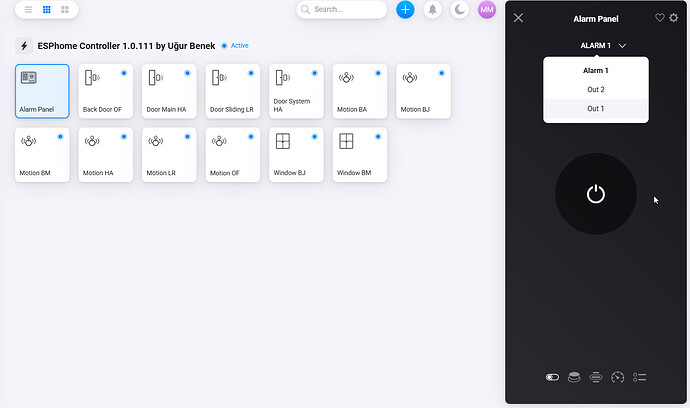Screen dimensions: 690x408
Task: Open notifications bell icon
Action: click(433, 9)
